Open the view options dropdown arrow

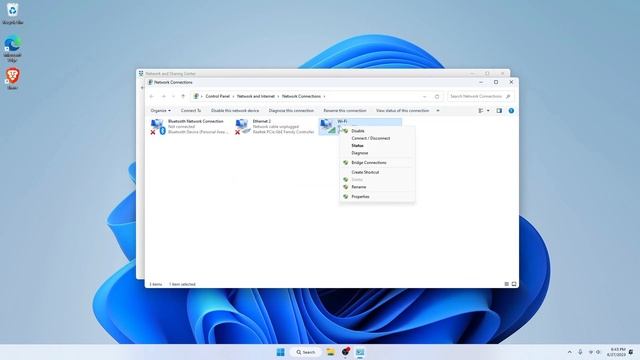point(488,111)
